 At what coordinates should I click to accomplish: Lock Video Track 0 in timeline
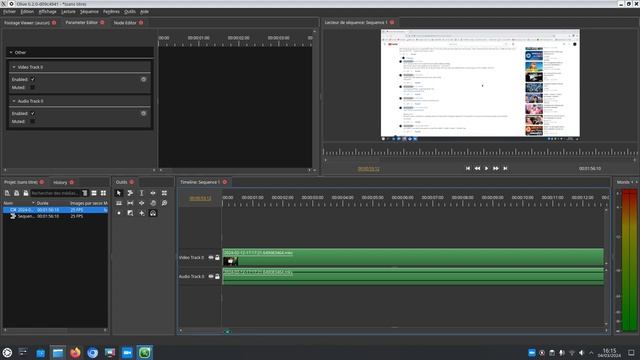(x=217, y=258)
